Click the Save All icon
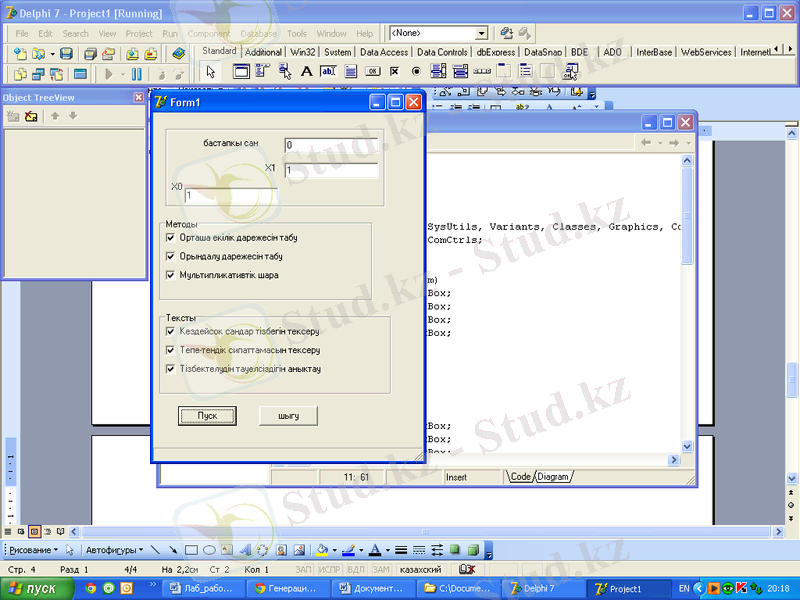 click(90, 54)
